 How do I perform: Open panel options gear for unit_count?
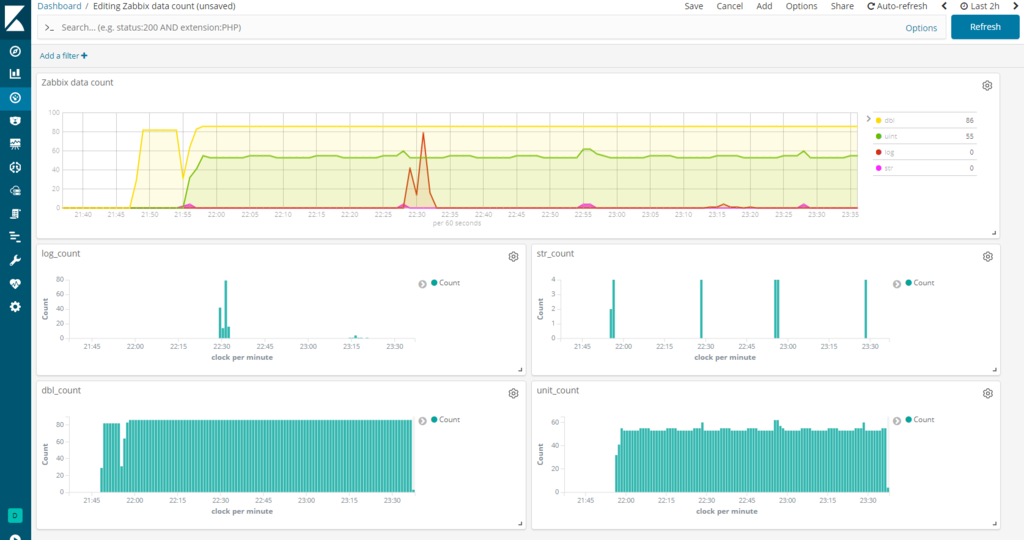[987, 393]
